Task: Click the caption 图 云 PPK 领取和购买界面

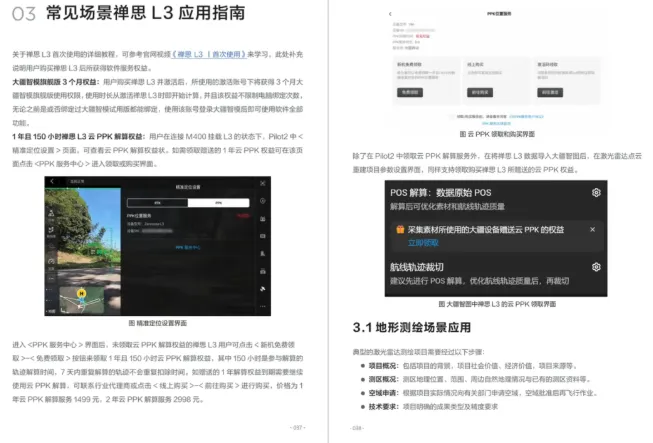Action: (497, 134)
